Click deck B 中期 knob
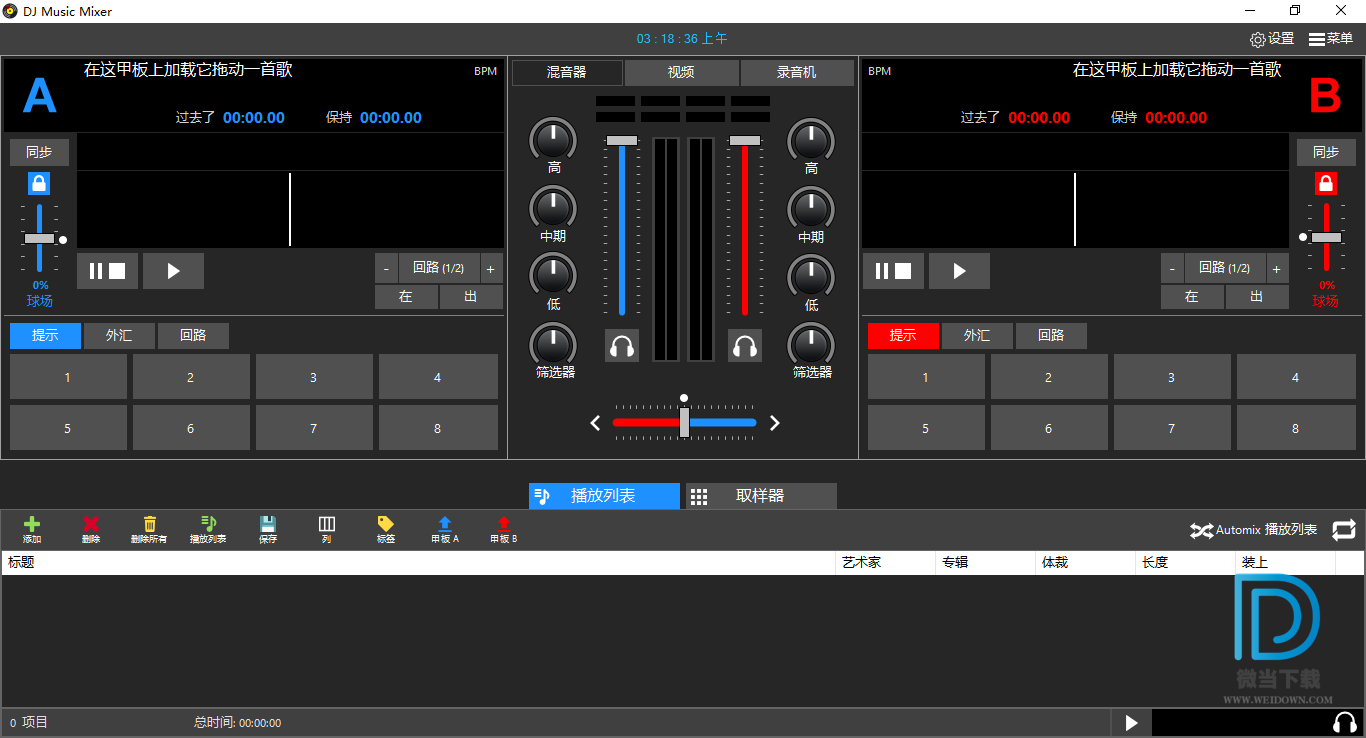Viewport: 1366px width, 738px height. click(812, 209)
